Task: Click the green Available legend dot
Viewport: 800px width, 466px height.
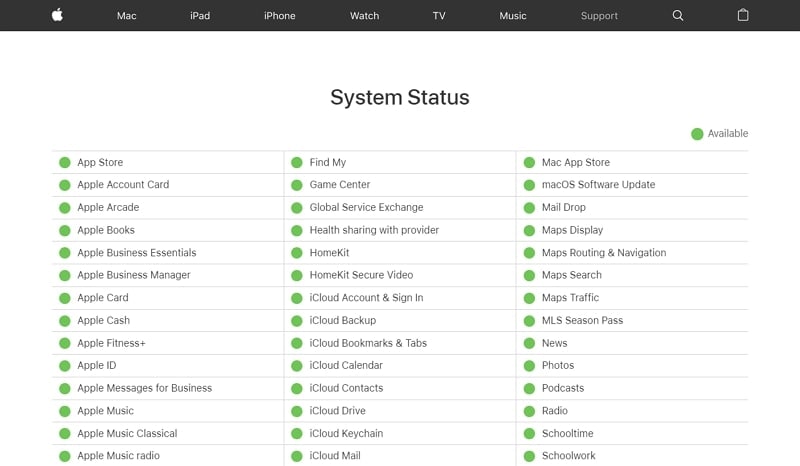Action: (697, 134)
